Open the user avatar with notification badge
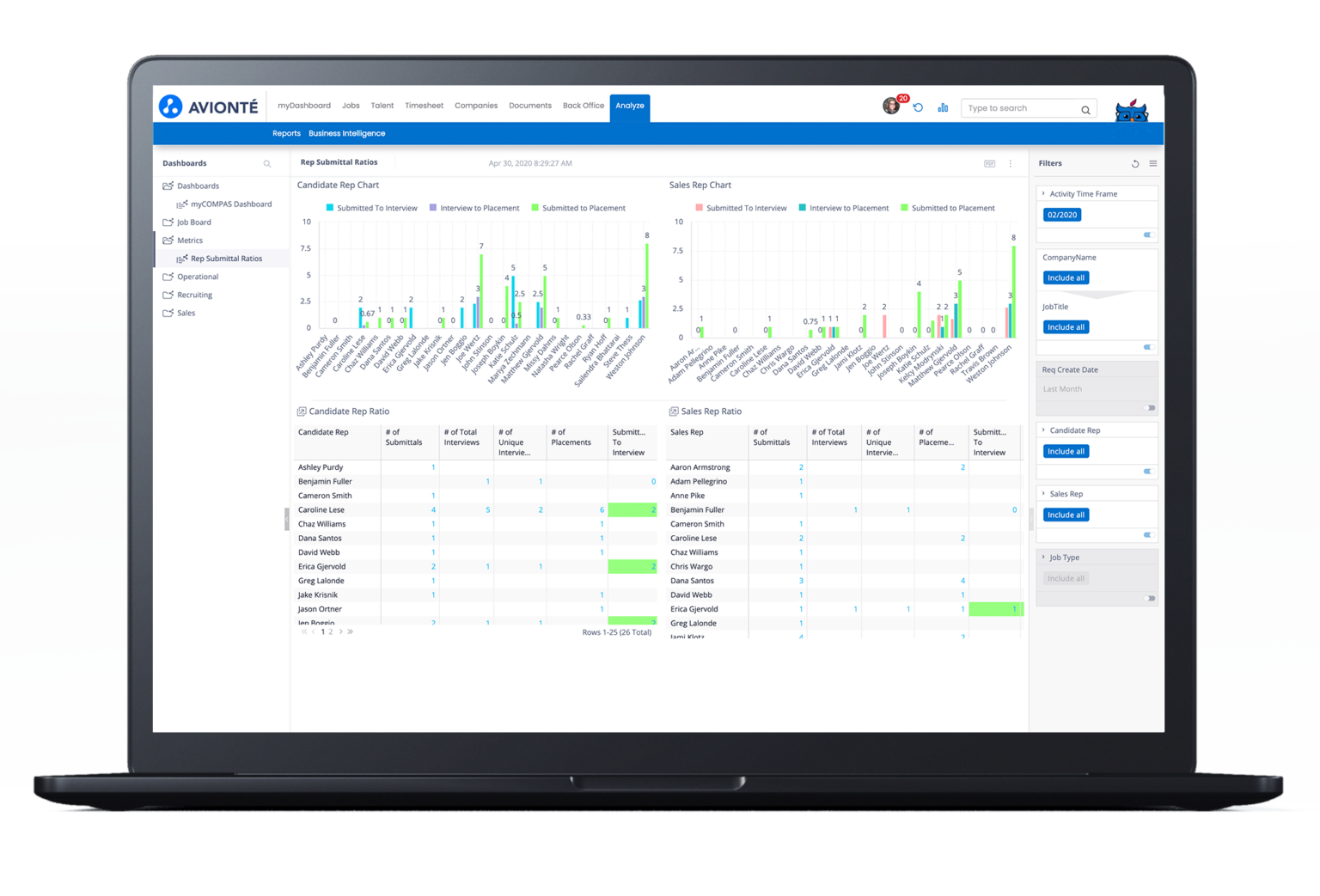This screenshot has width=1320, height=896. [x=893, y=105]
